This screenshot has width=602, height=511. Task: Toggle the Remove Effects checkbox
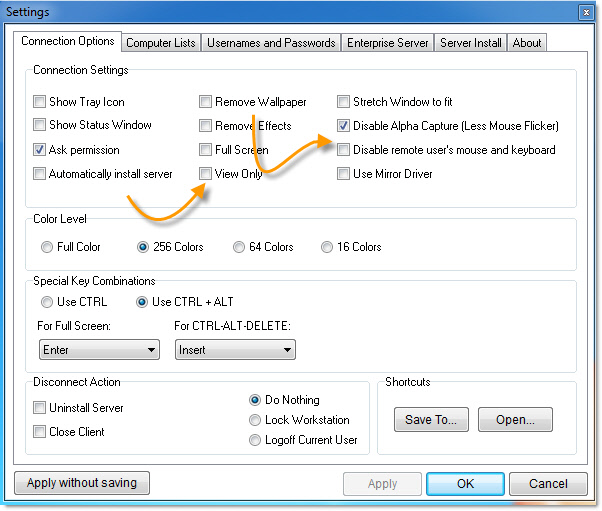pyautogui.click(x=205, y=126)
